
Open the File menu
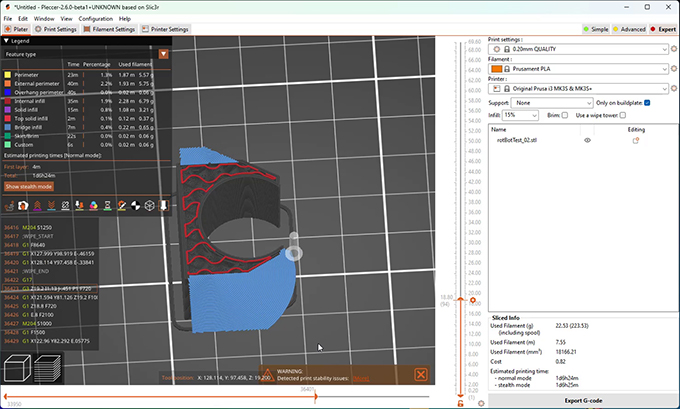pyautogui.click(x=8, y=19)
